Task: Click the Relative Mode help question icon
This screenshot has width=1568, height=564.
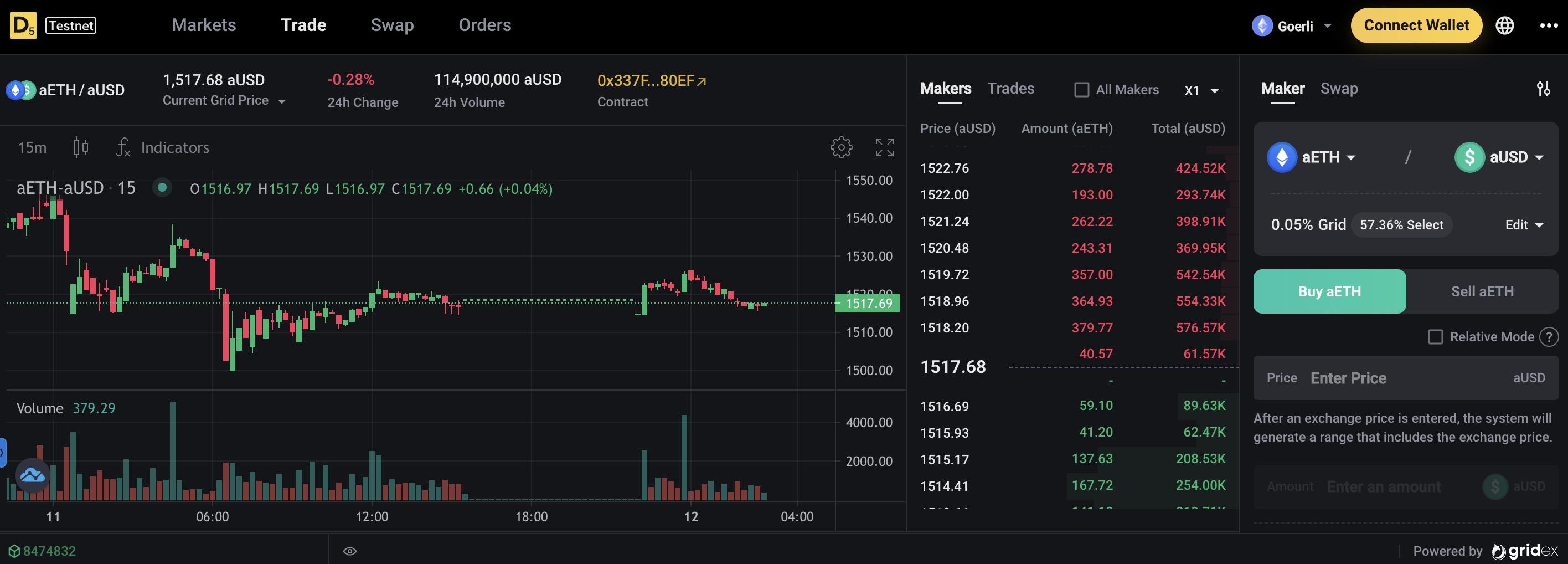Action: [x=1549, y=337]
